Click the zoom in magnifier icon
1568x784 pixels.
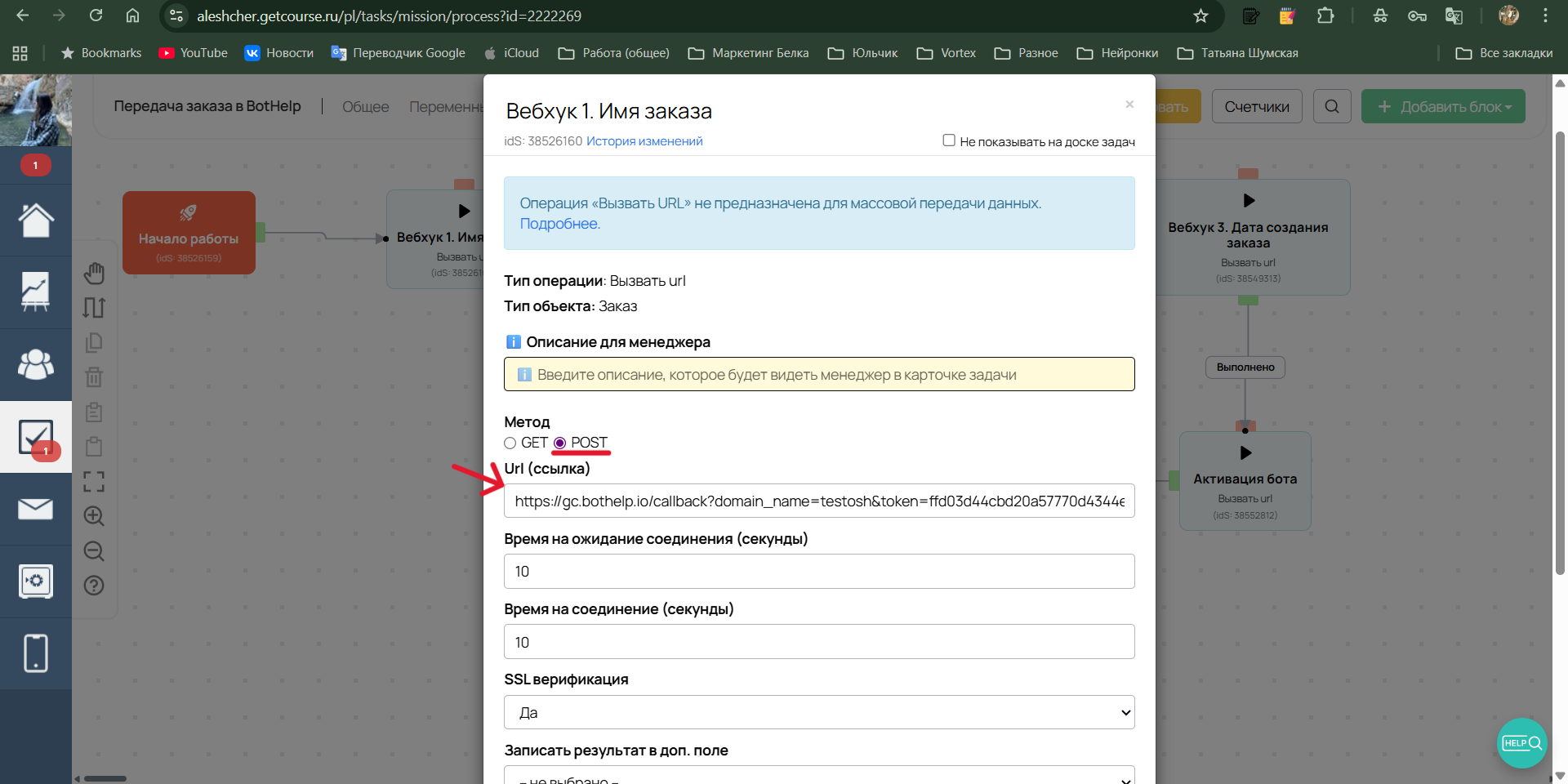click(94, 516)
